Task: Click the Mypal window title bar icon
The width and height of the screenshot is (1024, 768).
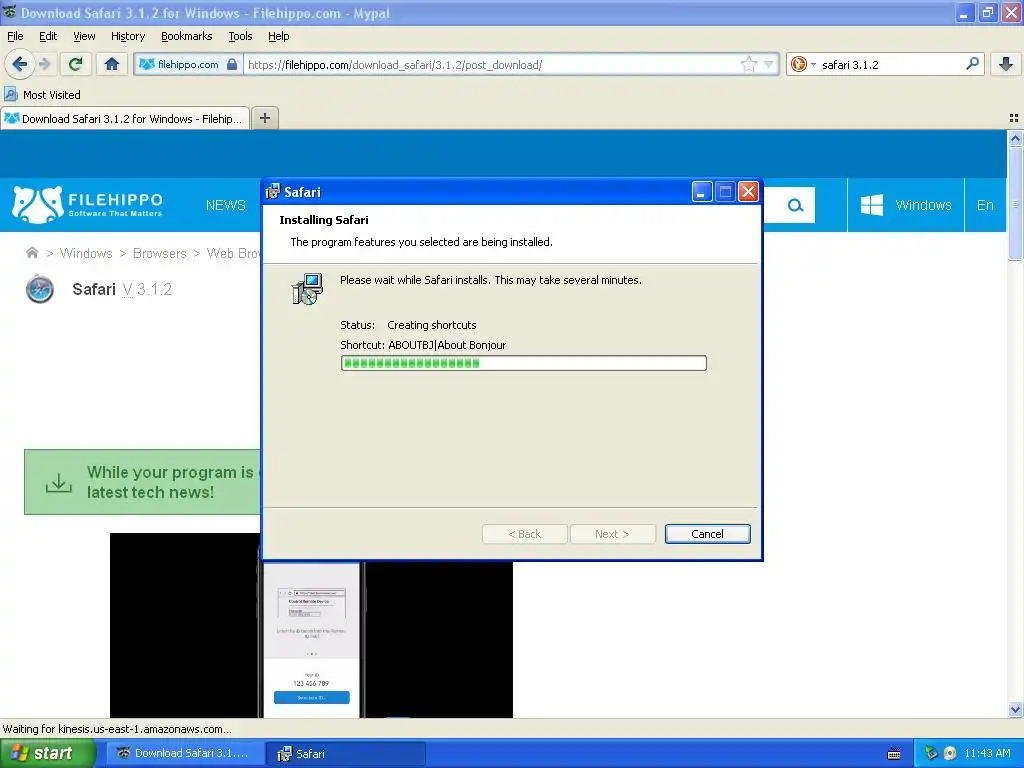Action: coord(9,12)
